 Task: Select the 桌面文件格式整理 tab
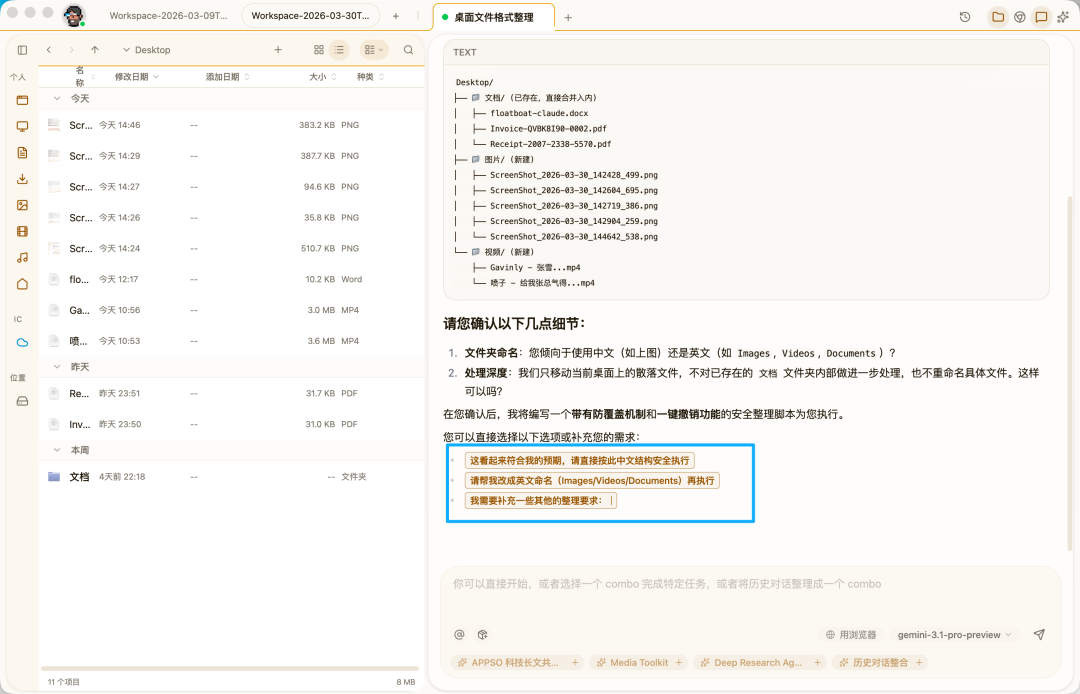tap(495, 16)
